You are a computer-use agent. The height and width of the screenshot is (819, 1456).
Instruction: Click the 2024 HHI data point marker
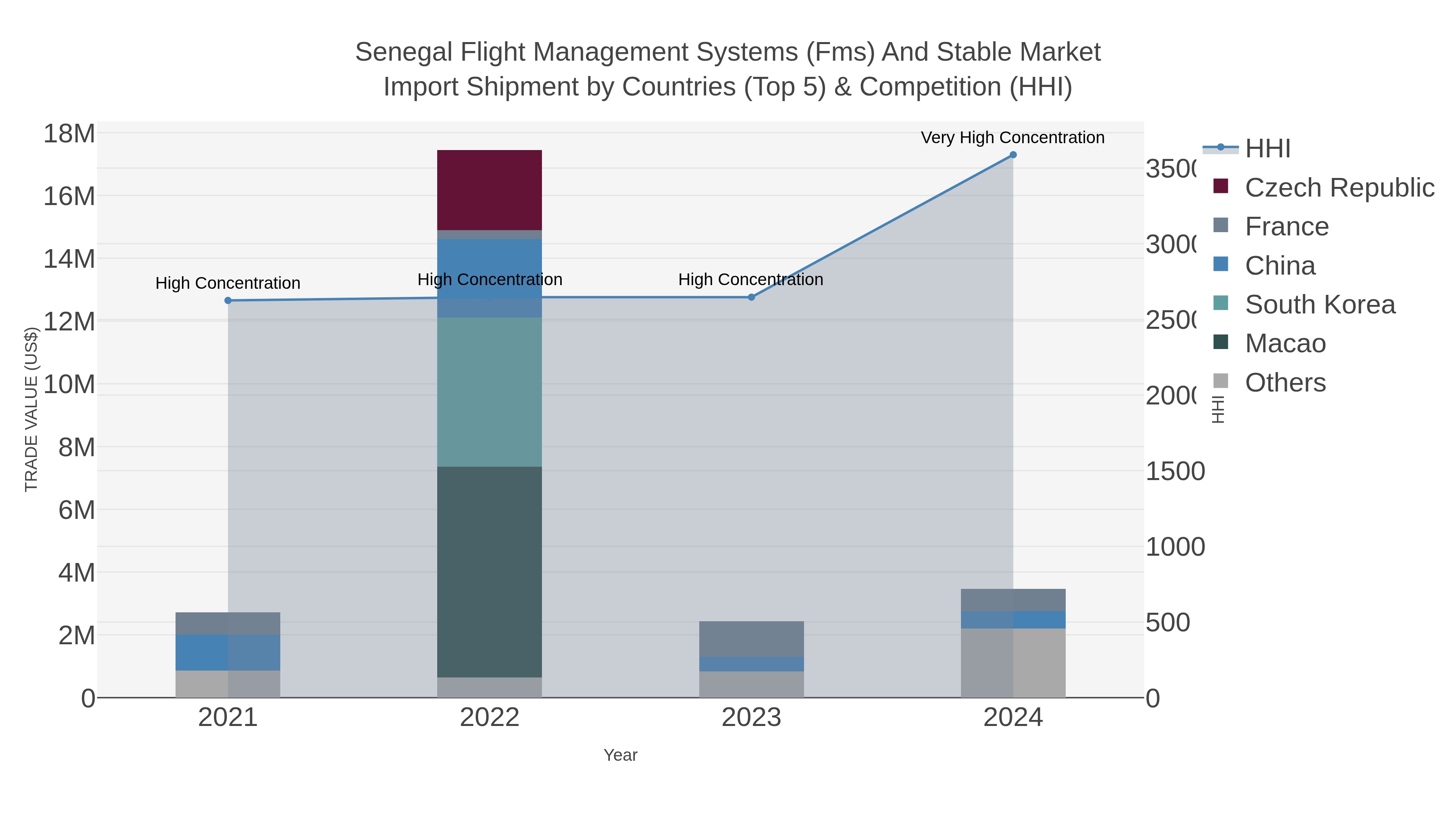pyautogui.click(x=1013, y=155)
